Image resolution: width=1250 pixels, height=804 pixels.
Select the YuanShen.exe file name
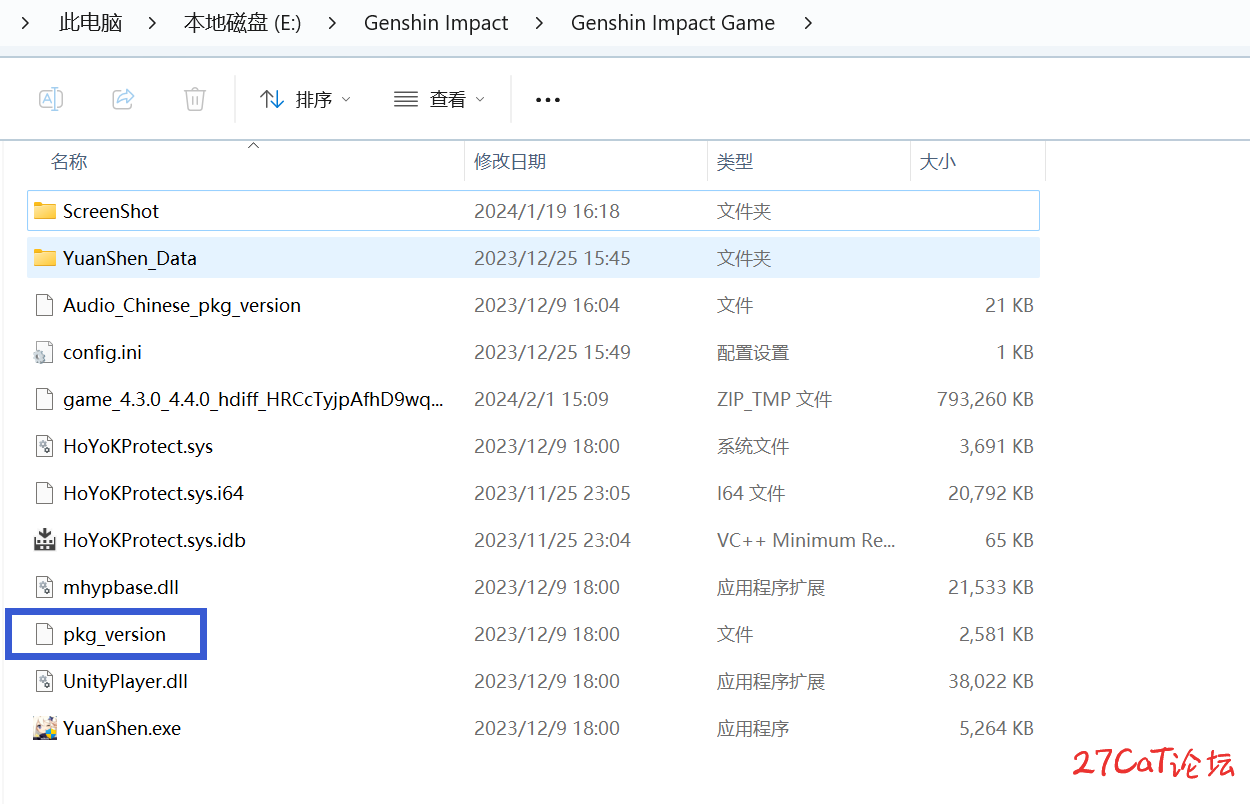point(122,728)
